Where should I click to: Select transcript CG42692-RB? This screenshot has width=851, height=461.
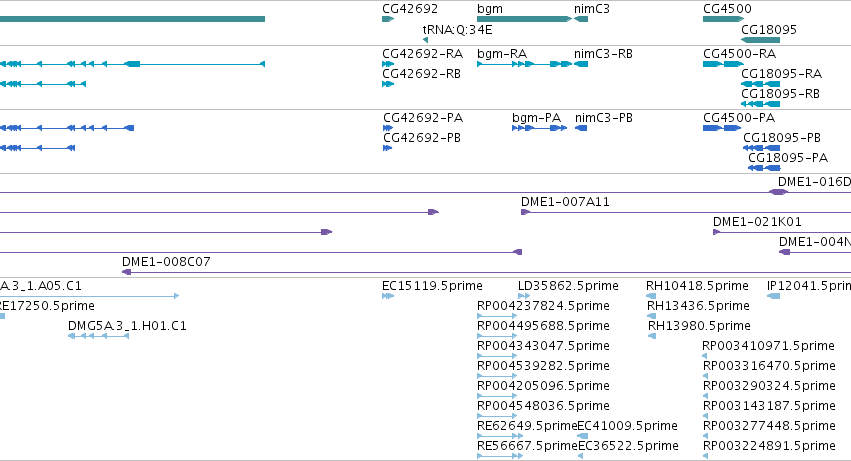click(x=421, y=73)
